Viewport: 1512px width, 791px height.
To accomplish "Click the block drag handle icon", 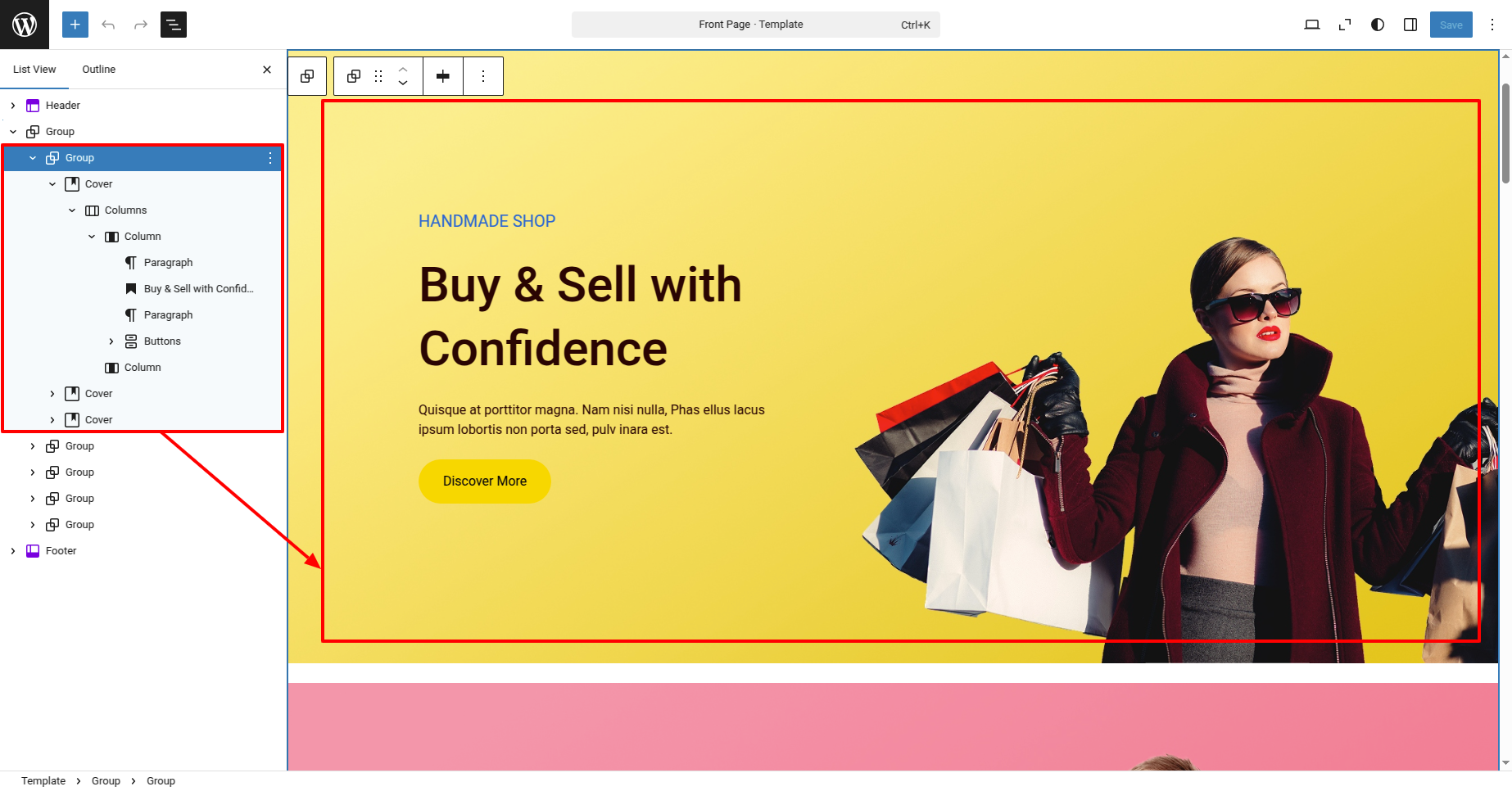I will (378, 76).
